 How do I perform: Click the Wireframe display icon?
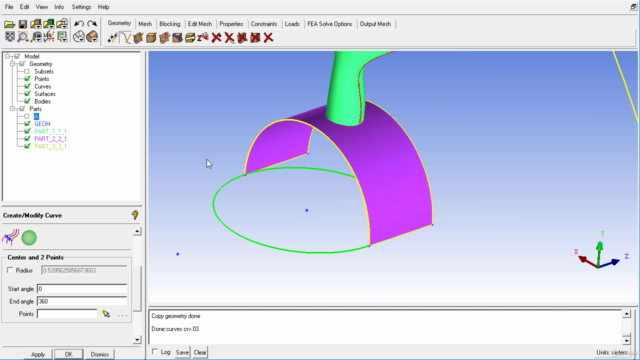pos(79,37)
